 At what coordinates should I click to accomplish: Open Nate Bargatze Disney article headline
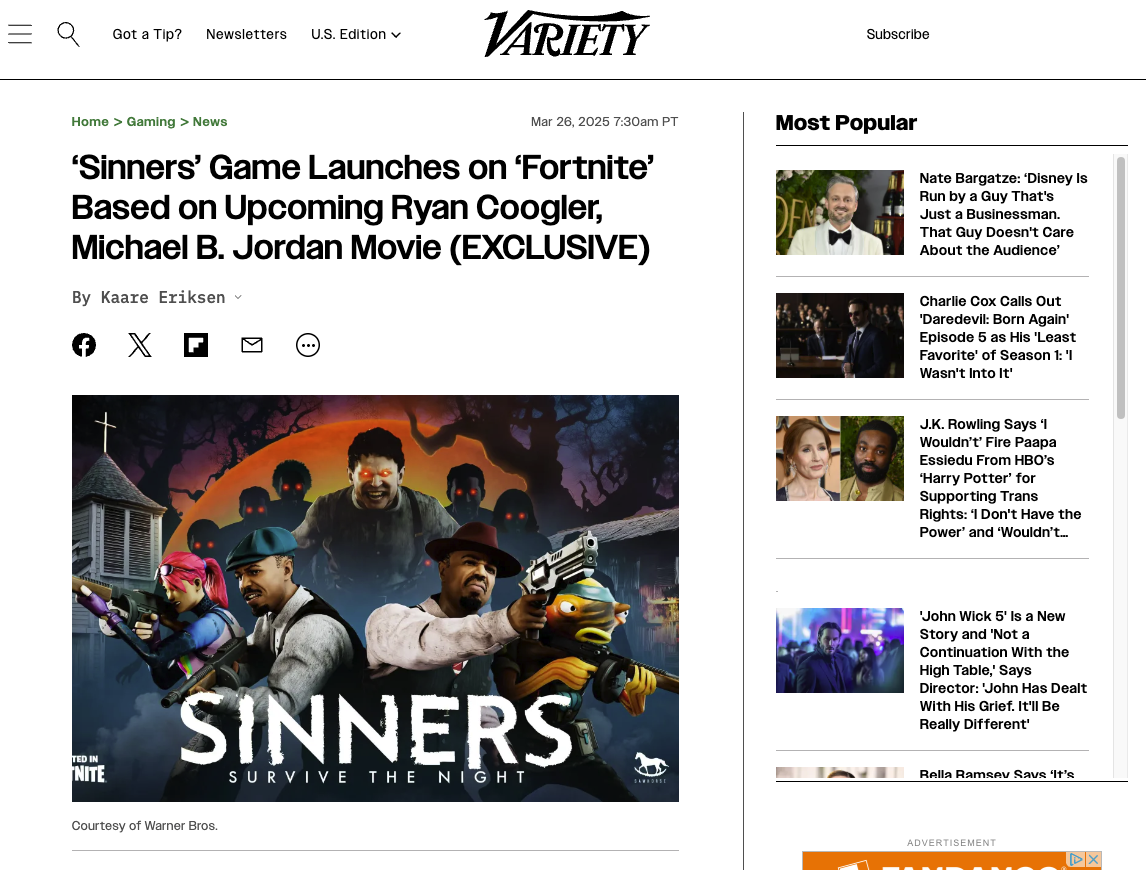[1003, 214]
